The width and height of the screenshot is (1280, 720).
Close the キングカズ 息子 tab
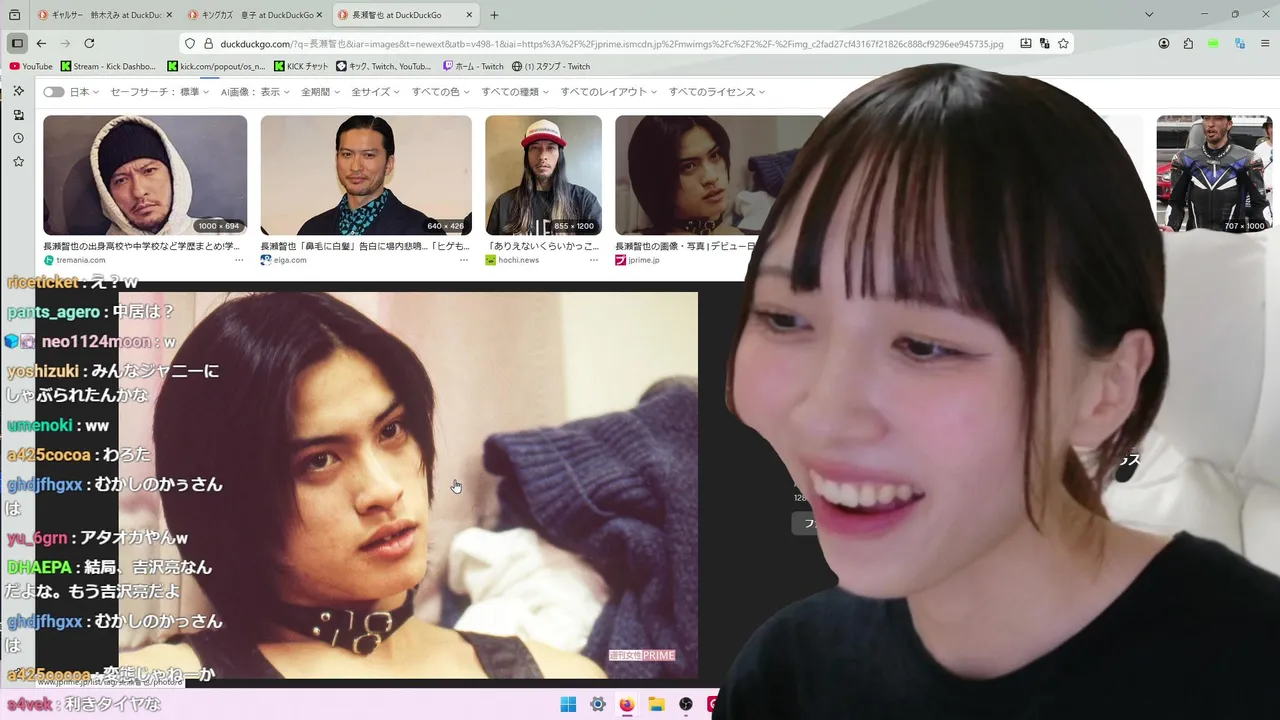coord(320,15)
